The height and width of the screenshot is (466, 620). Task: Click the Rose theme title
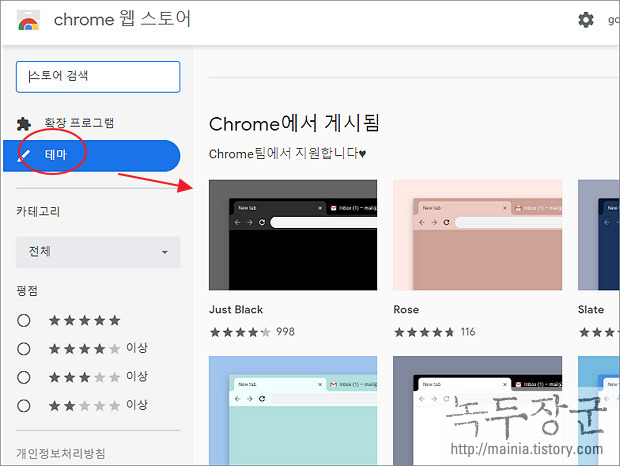pyautogui.click(x=406, y=309)
